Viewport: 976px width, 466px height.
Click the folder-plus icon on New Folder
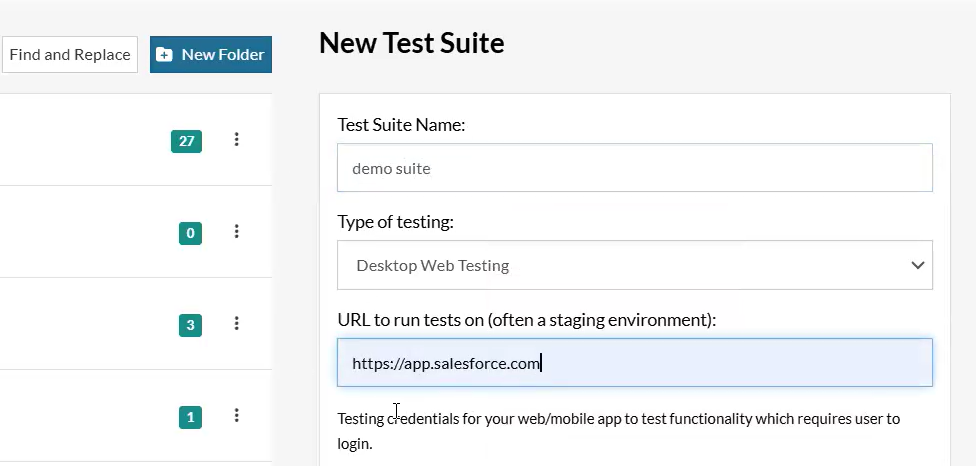point(165,55)
